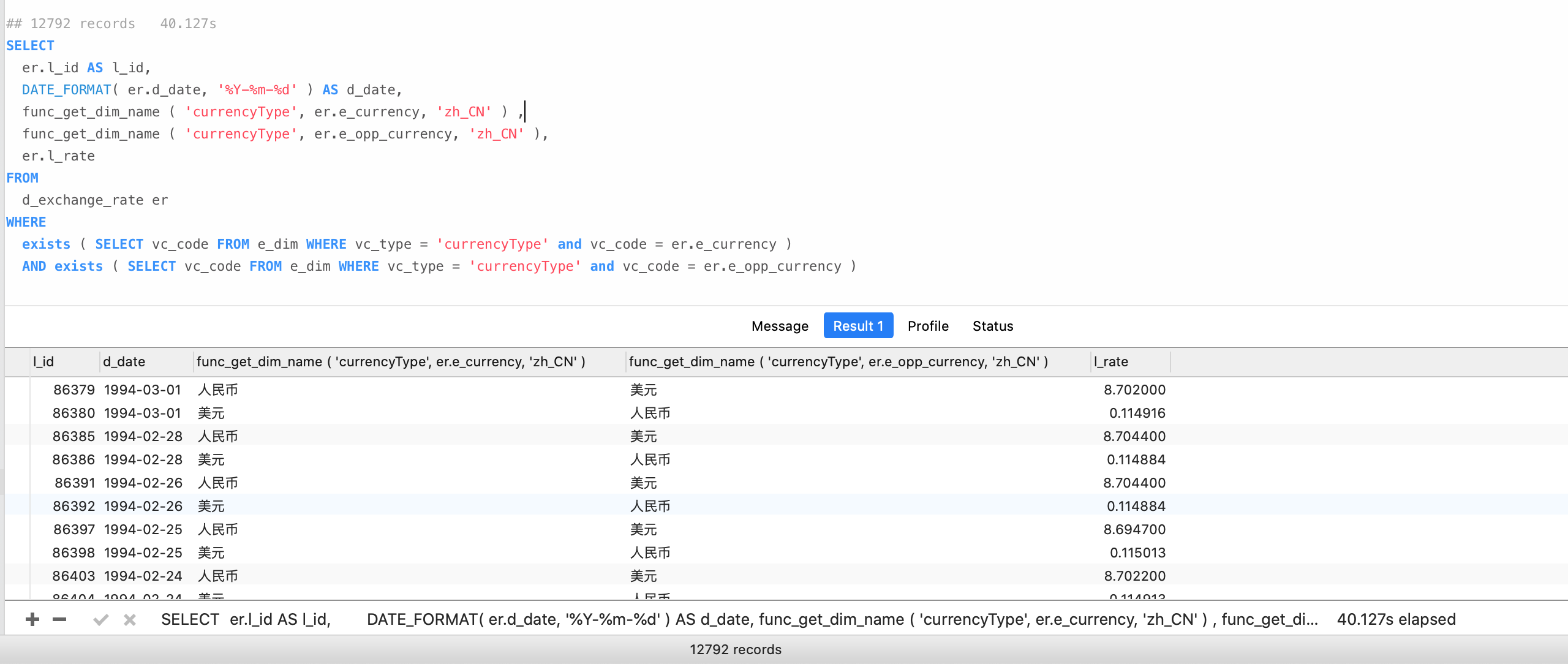This screenshot has height=664, width=1568.
Task: Click the apply changes checkmark icon
Action: [x=101, y=620]
